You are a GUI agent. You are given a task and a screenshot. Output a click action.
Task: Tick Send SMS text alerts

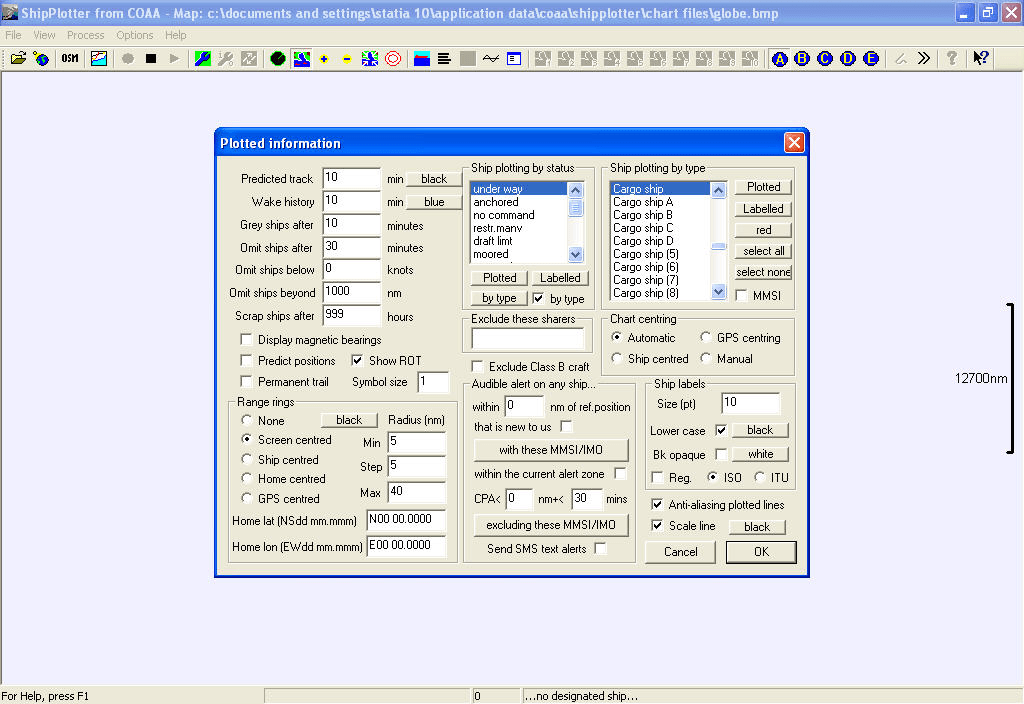(x=600, y=549)
